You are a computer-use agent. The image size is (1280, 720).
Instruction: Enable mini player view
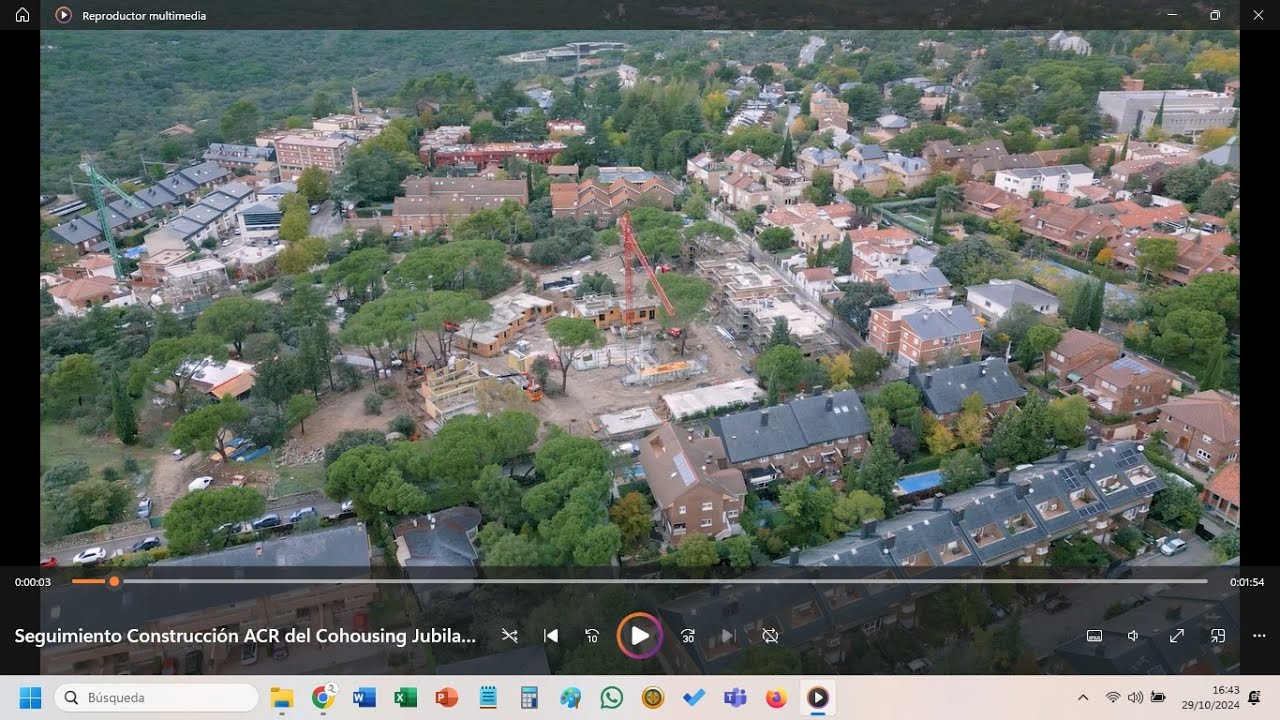(1218, 635)
